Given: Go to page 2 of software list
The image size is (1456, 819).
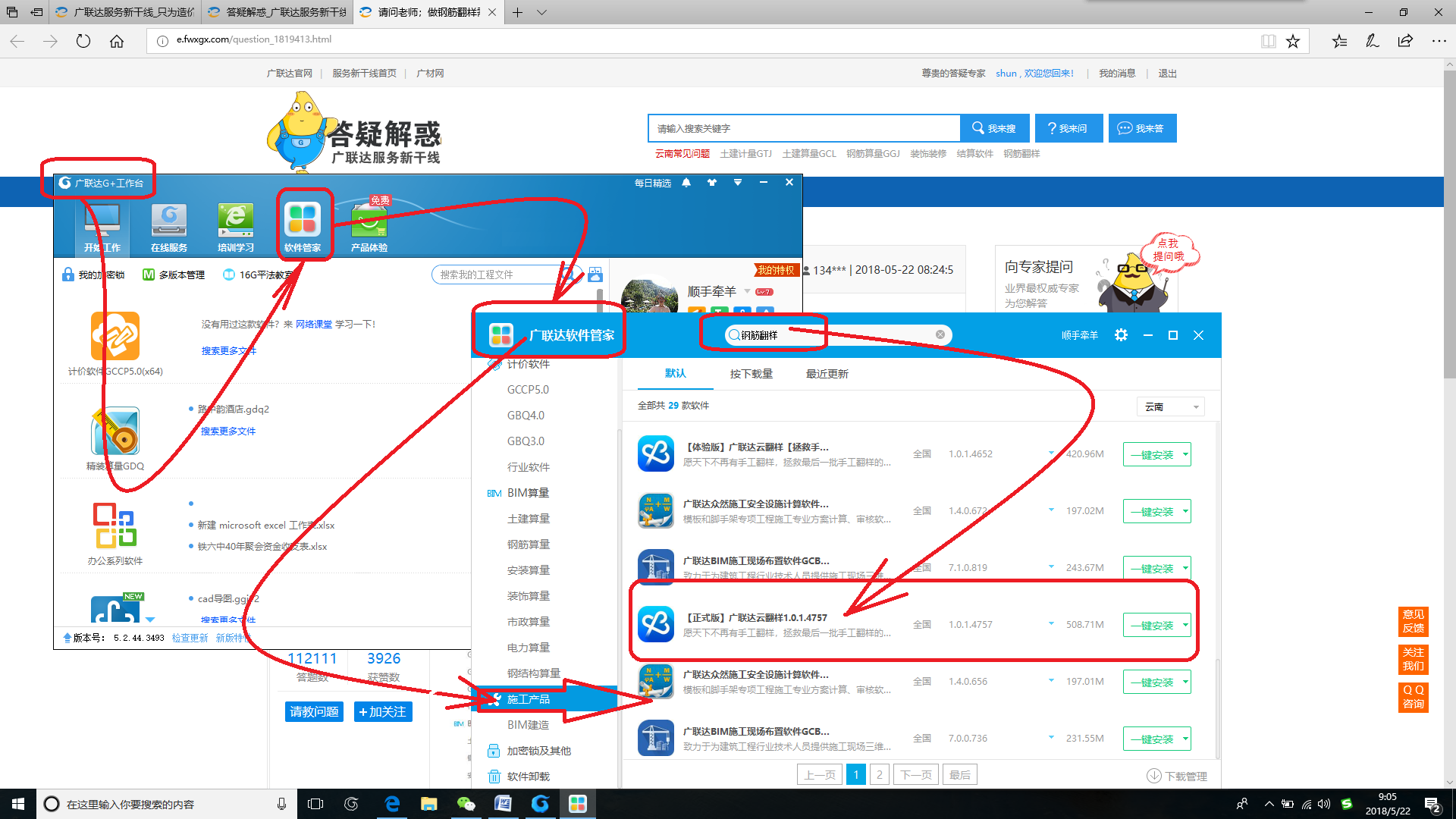Looking at the screenshot, I should (880, 775).
